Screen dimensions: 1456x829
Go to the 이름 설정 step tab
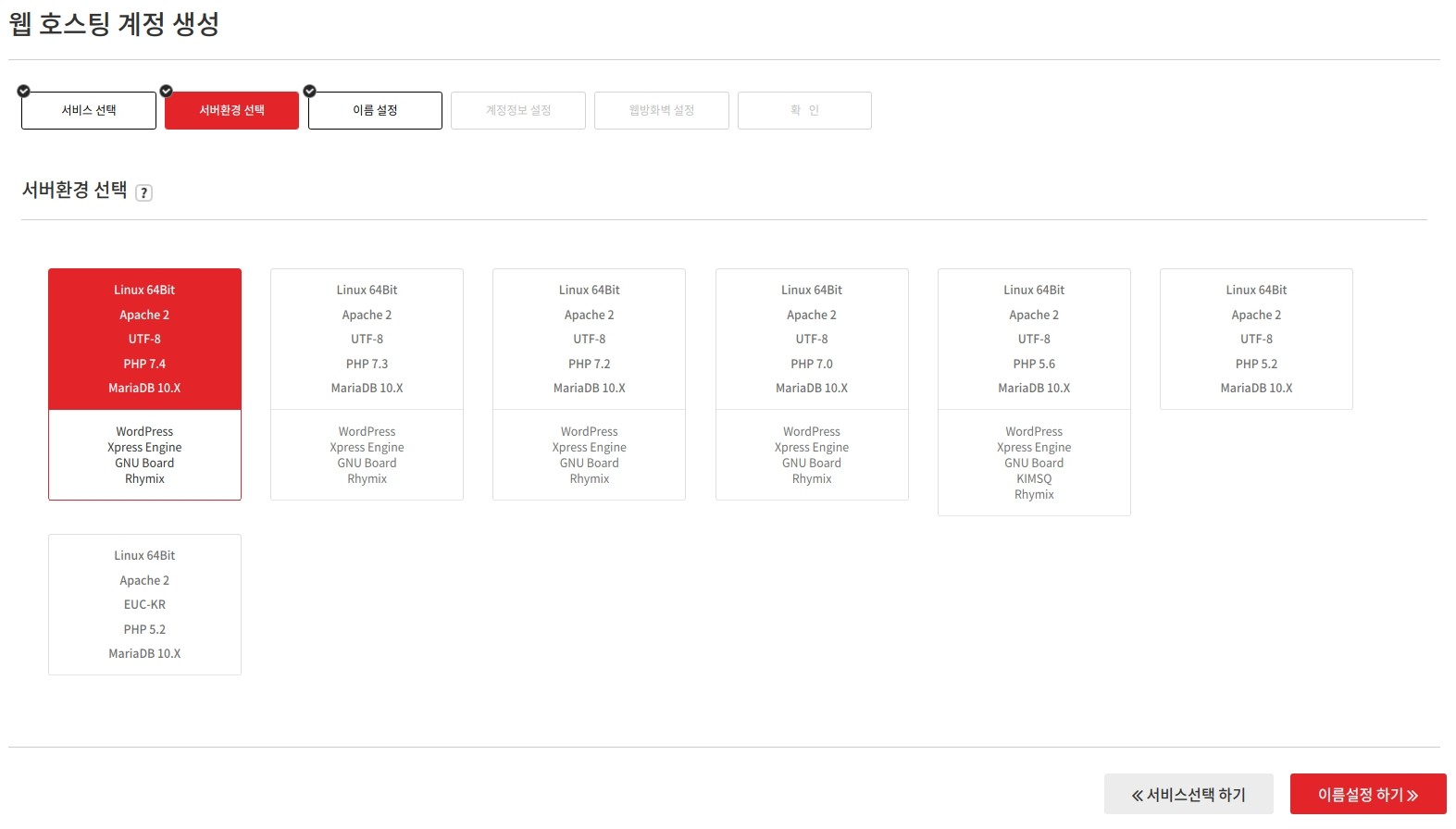pos(375,110)
